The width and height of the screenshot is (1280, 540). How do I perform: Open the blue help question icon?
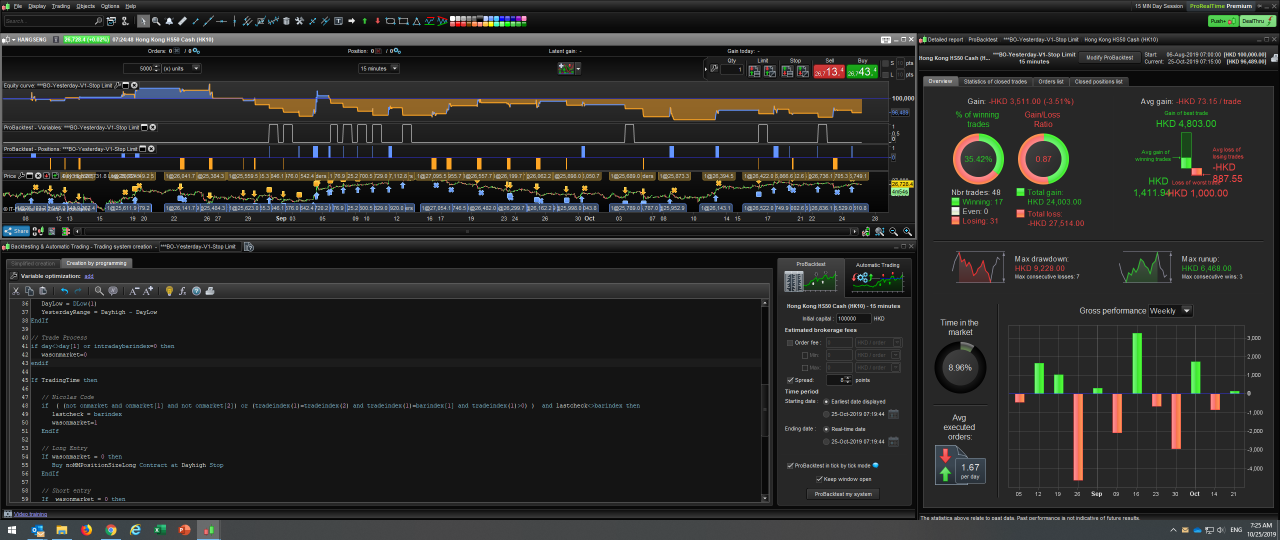point(196,291)
